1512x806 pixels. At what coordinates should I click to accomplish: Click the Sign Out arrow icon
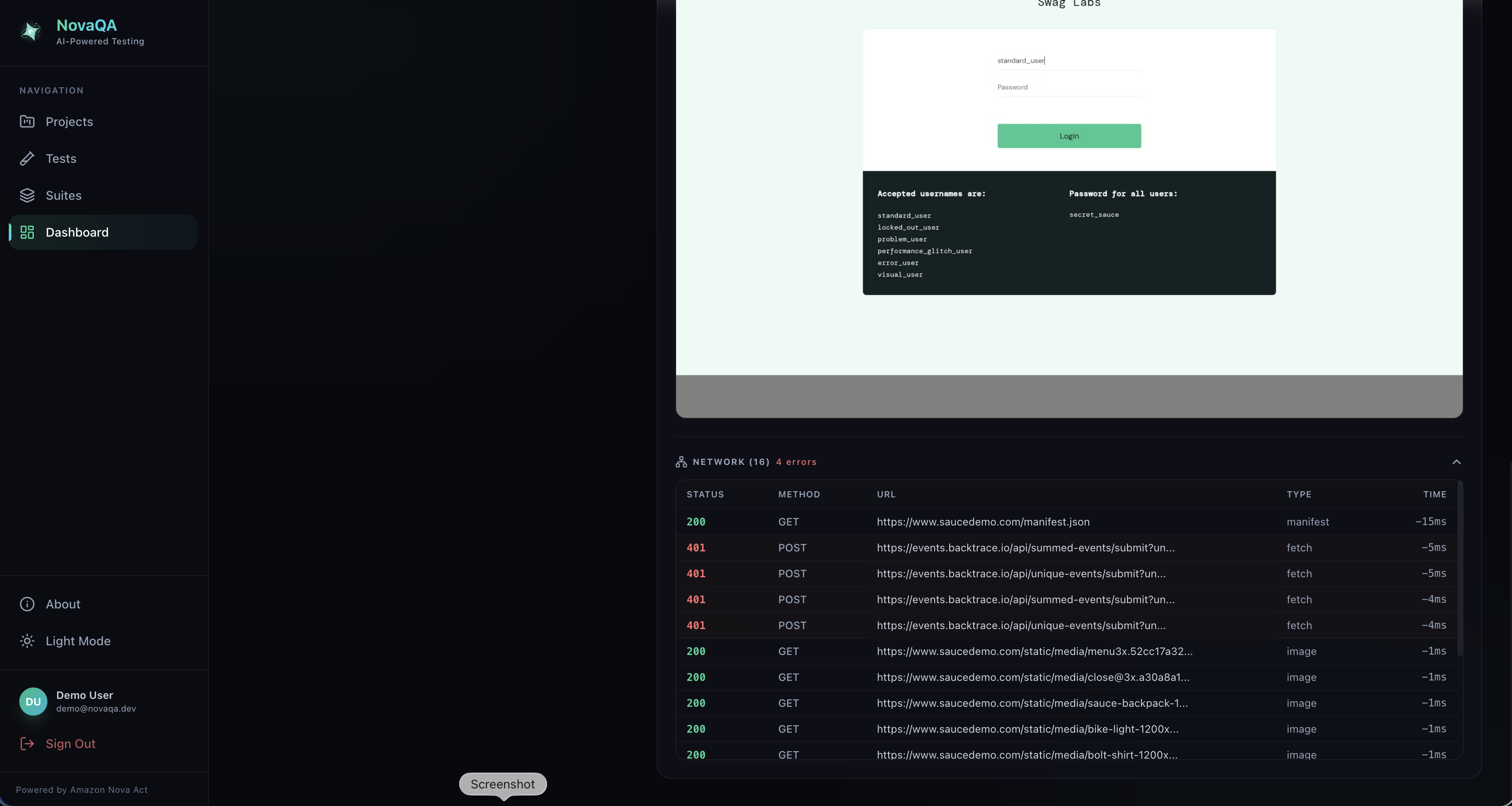coord(27,744)
